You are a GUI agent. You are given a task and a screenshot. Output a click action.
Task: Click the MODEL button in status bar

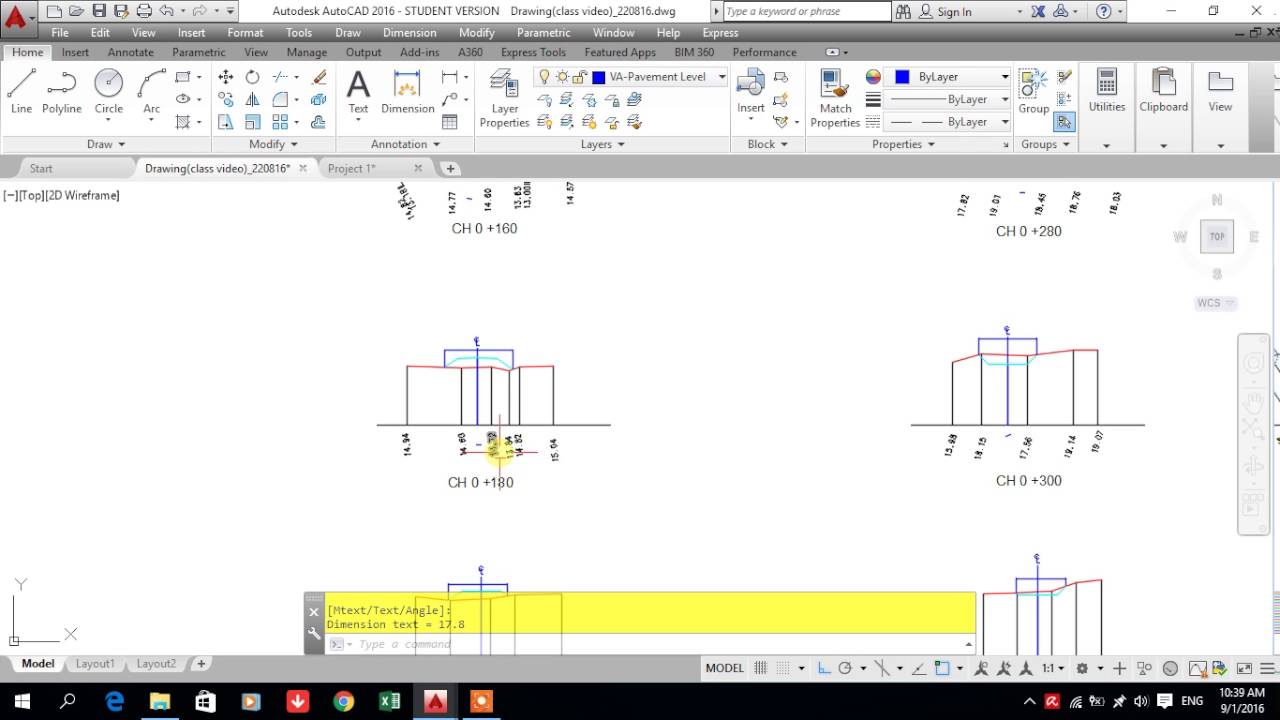[x=725, y=668]
